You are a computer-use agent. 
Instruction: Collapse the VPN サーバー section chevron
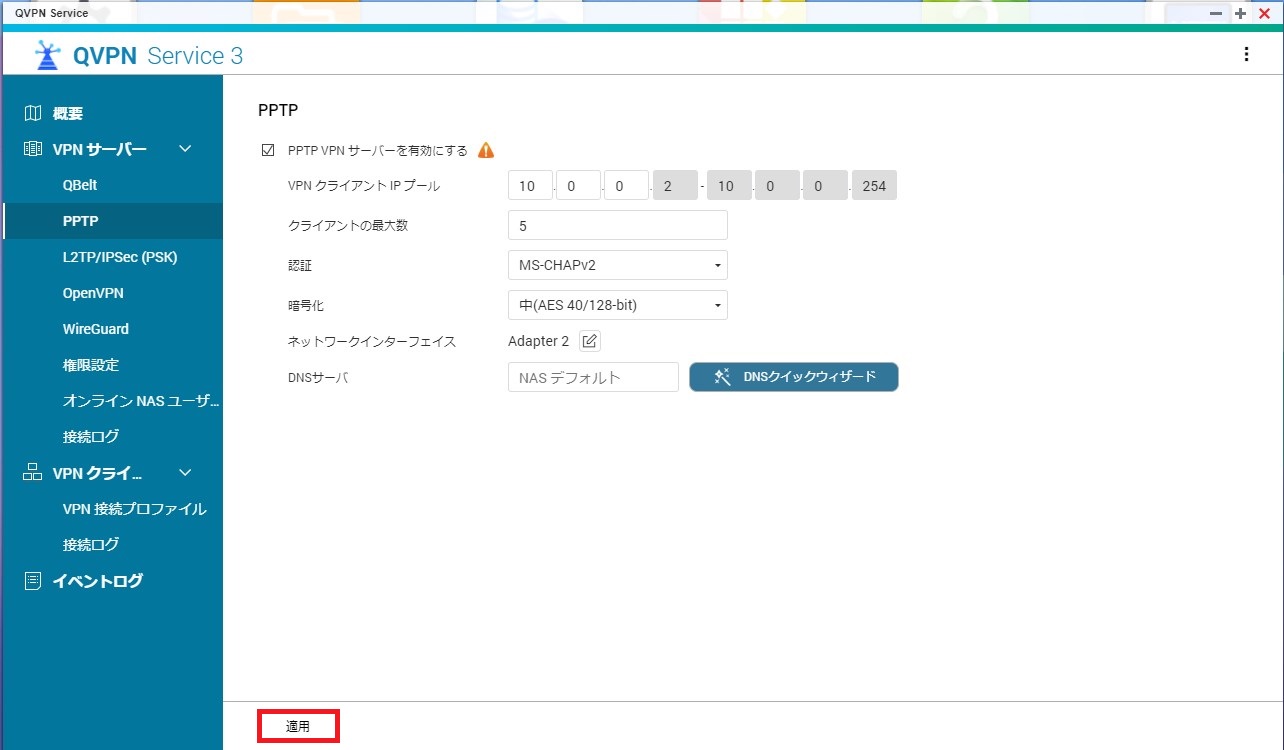tap(185, 149)
